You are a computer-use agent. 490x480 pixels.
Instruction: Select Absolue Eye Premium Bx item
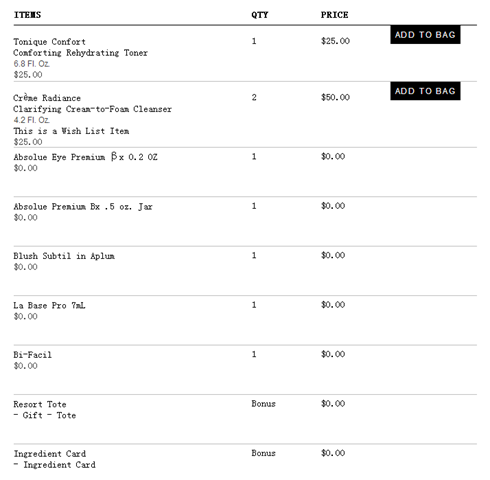[85, 157]
